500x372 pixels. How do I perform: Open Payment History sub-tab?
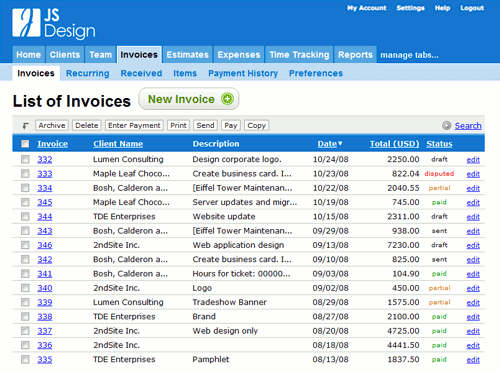[x=243, y=73]
